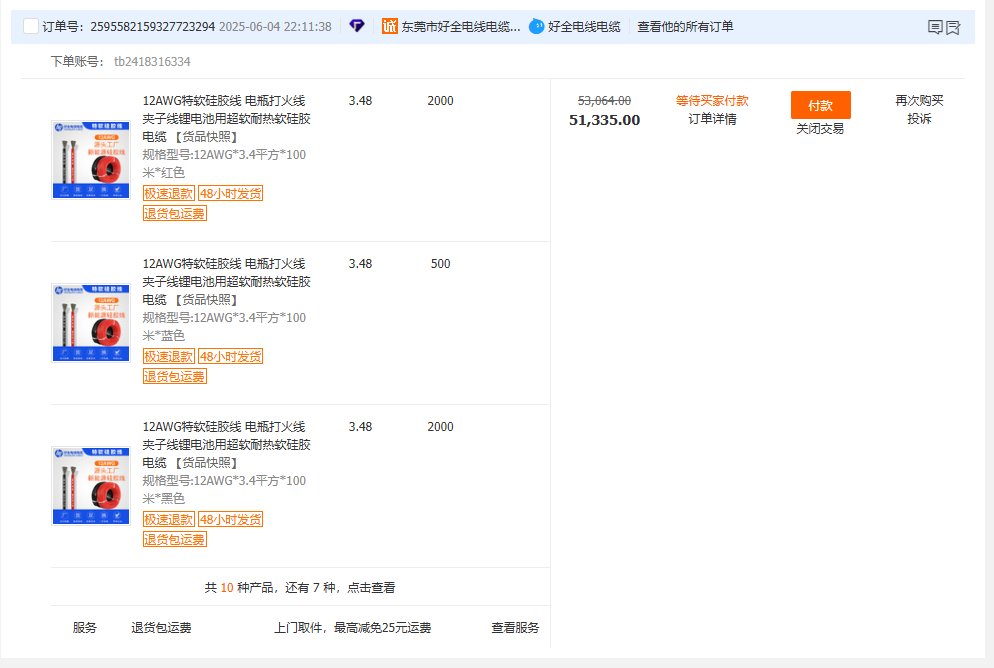Open 订单详情 order details
The image size is (994, 668).
tap(712, 119)
